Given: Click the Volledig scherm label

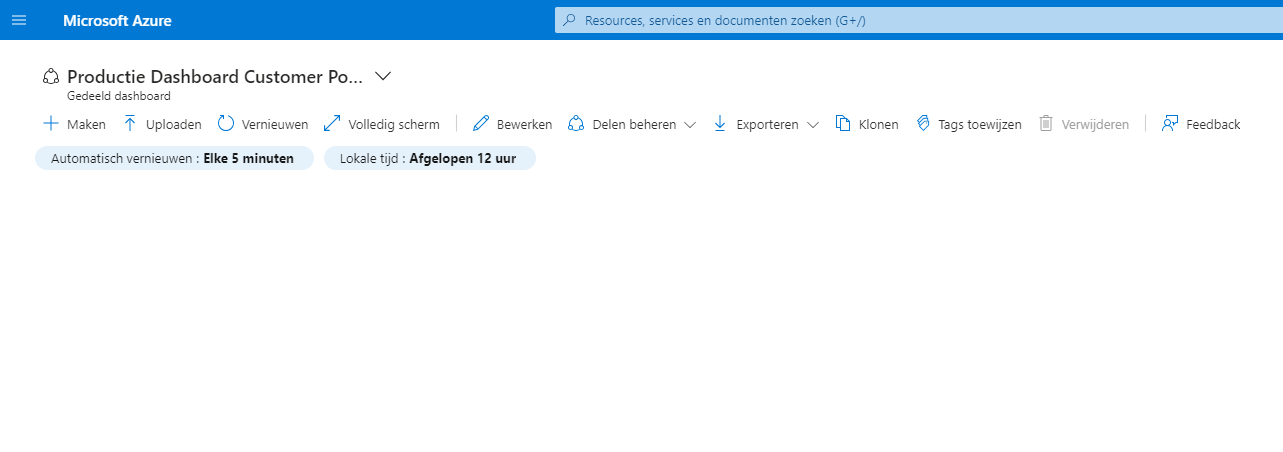Looking at the screenshot, I should pos(394,125).
